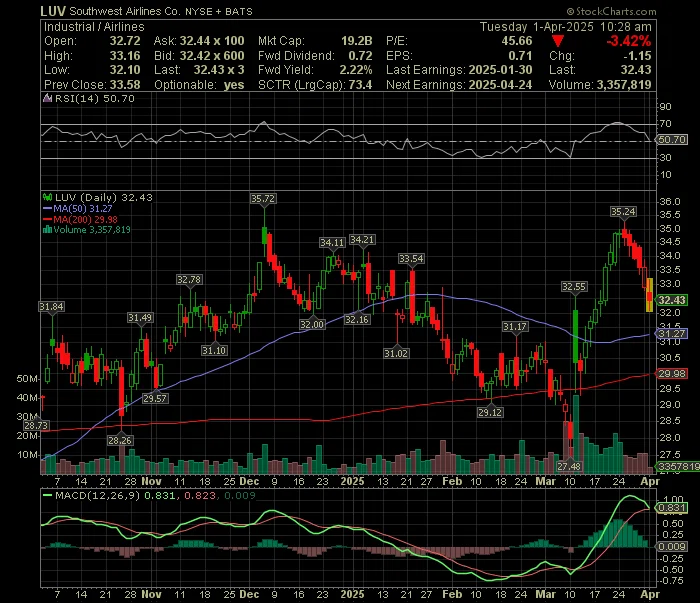Click the 29.12 low price label
Viewport: 700px width, 603px height.
tap(490, 412)
